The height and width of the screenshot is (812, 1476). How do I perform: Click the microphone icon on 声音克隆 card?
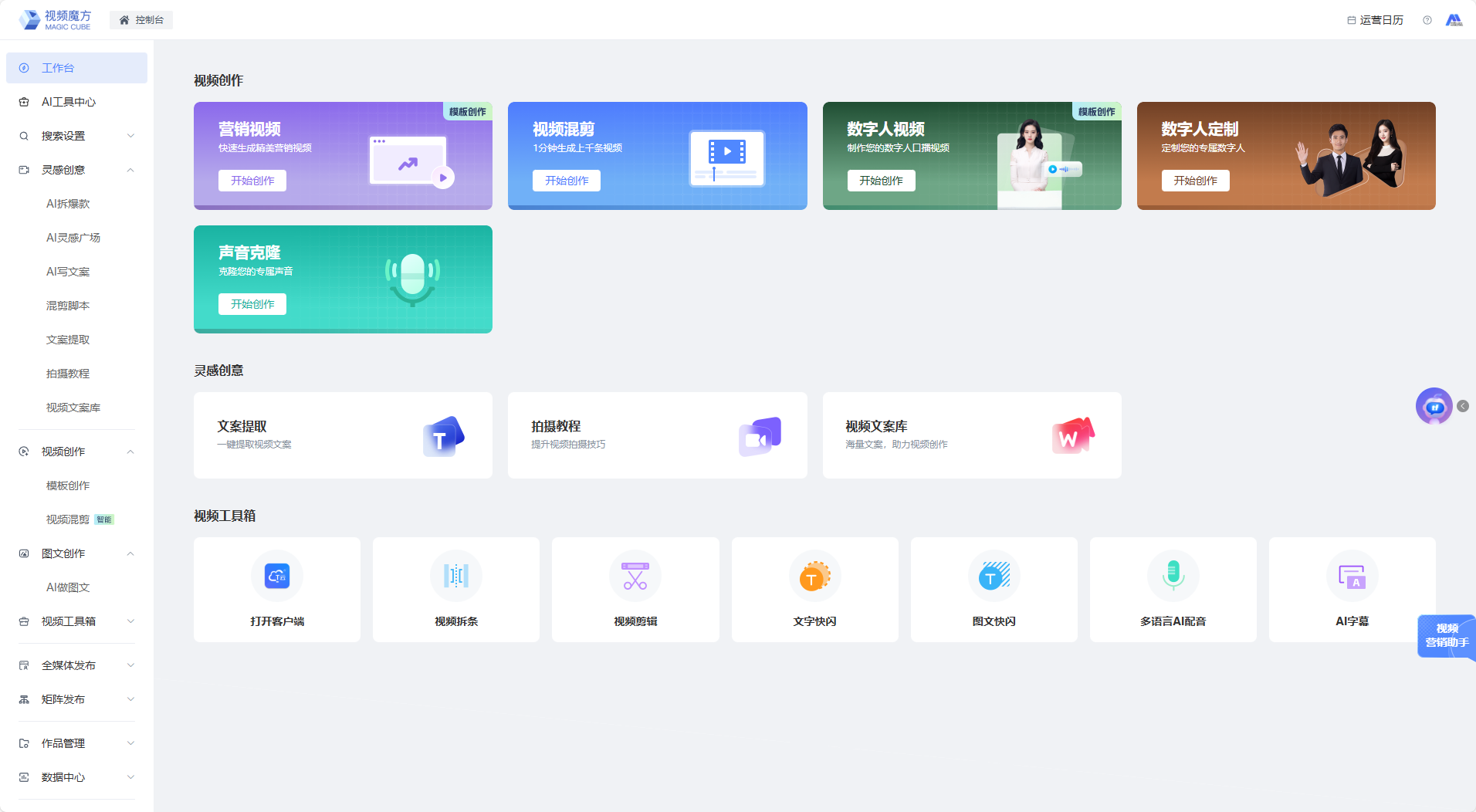point(412,279)
